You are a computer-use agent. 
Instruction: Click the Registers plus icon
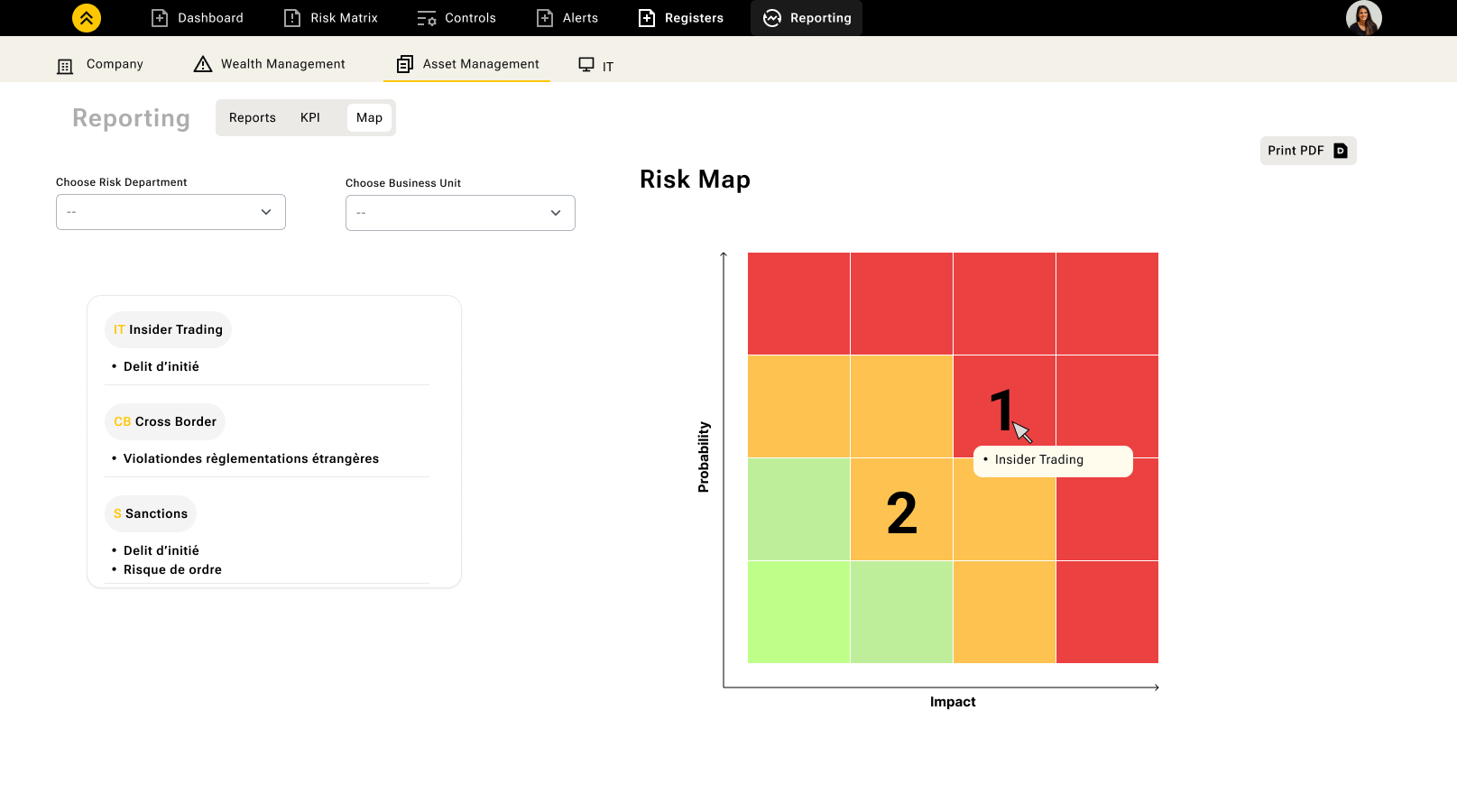point(647,18)
